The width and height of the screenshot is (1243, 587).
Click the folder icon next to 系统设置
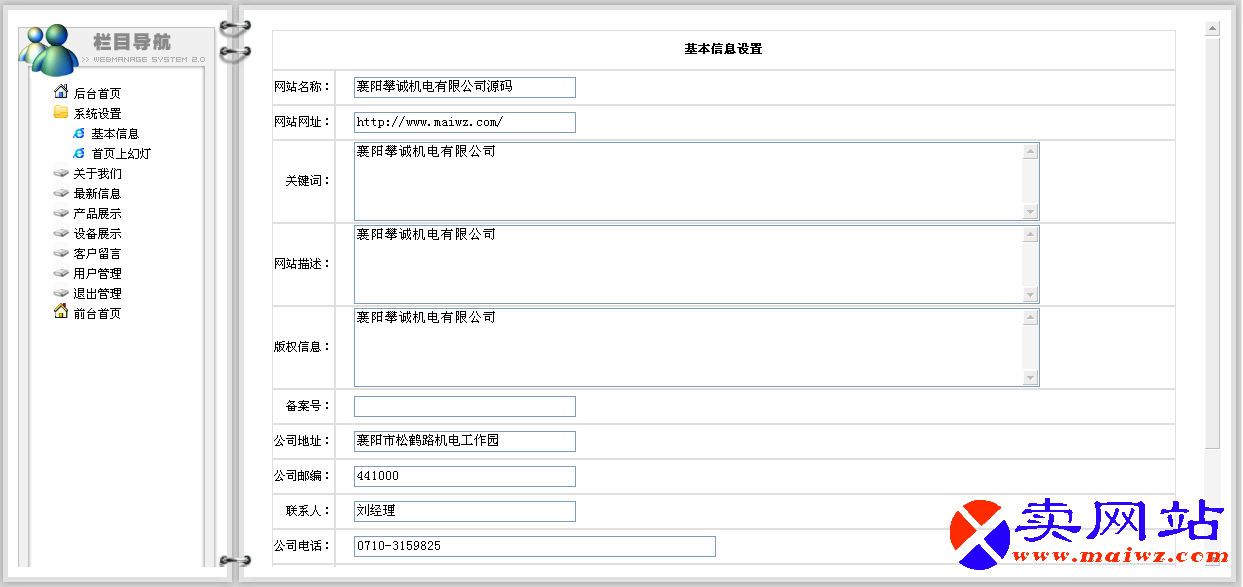pos(61,113)
